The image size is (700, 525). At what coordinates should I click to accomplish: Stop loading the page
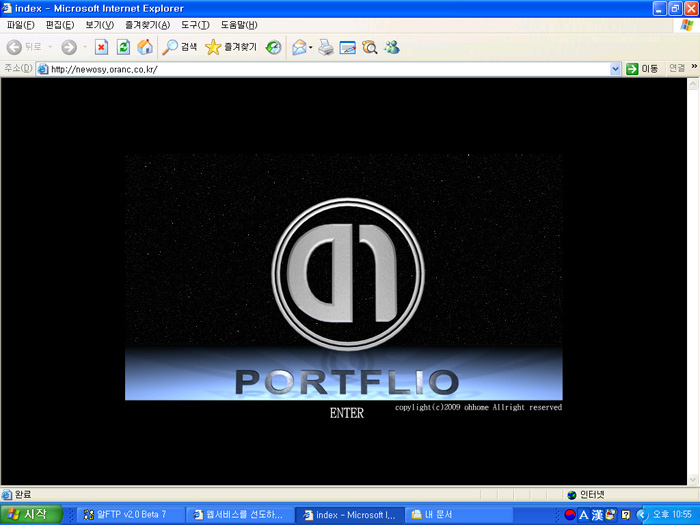coord(101,47)
